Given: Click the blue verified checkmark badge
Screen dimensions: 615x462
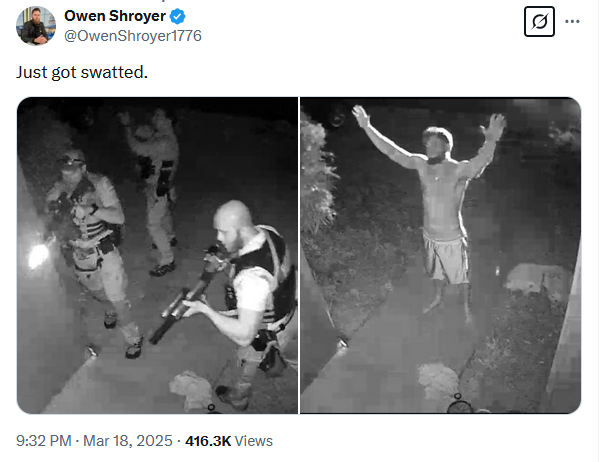Looking at the screenshot, I should click(178, 16).
